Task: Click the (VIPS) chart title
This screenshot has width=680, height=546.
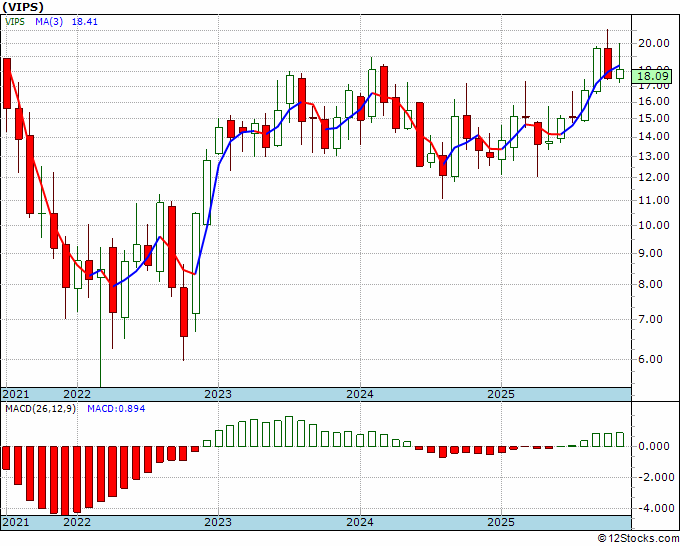Action: 23,7
